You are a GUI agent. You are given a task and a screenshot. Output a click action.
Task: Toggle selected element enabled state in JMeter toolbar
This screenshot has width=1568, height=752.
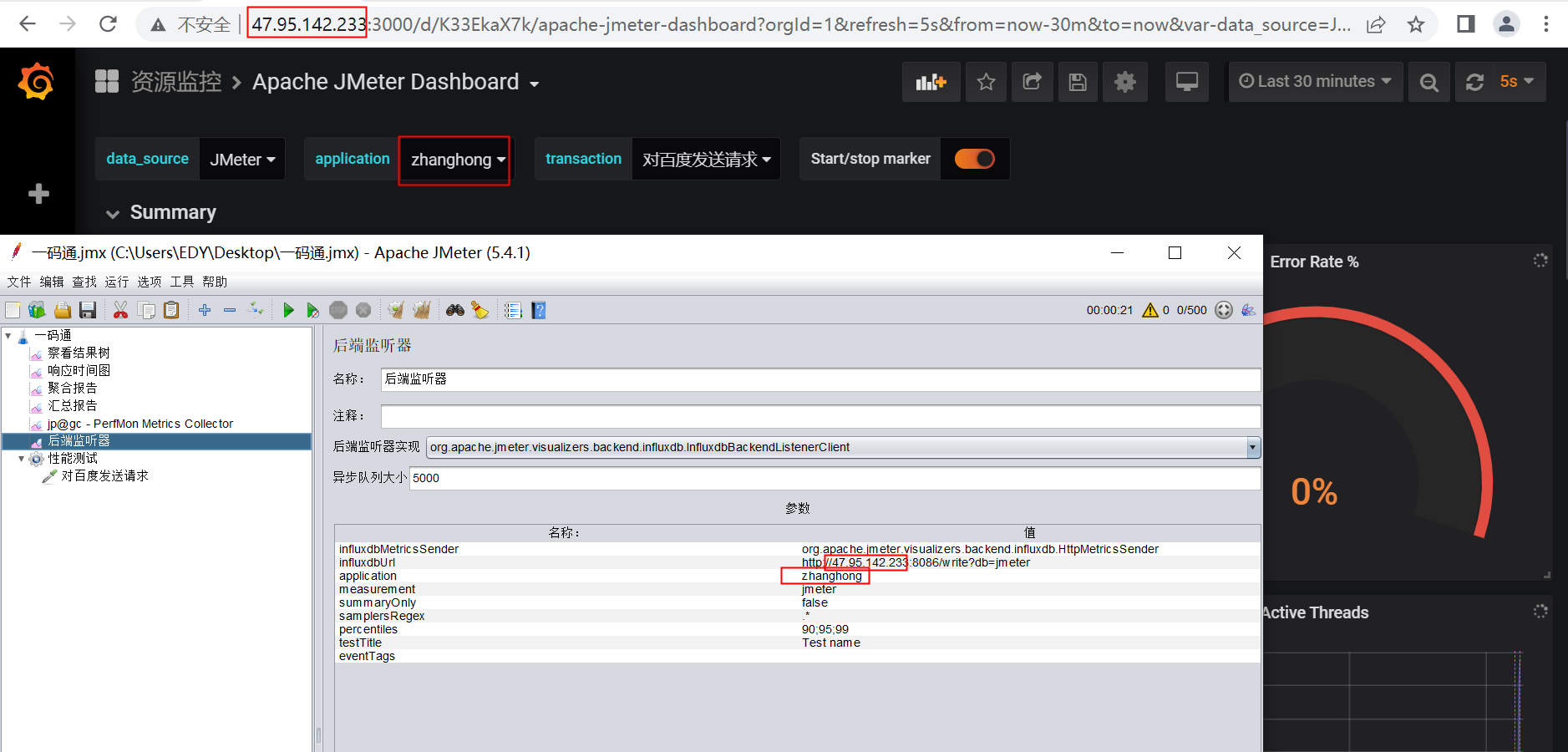click(x=256, y=310)
